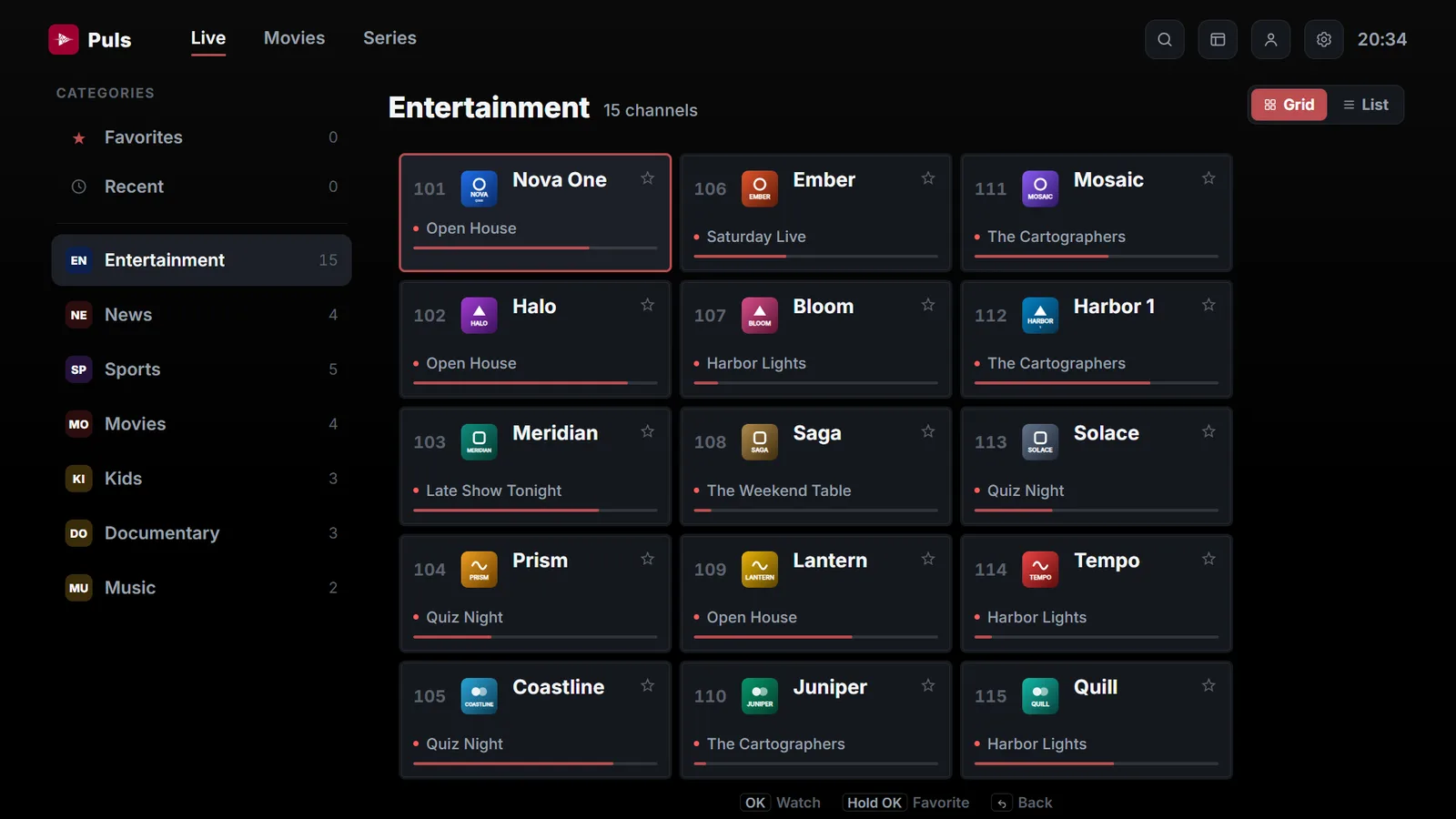Click the Coastline channel logo
1456x819 pixels.
(x=479, y=696)
